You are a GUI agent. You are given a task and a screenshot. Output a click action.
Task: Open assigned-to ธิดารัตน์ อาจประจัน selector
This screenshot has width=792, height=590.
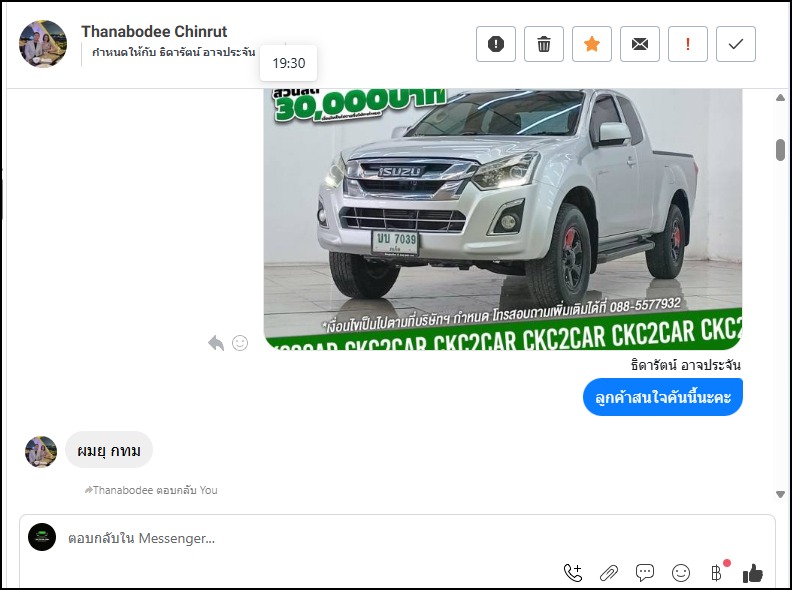coord(173,53)
